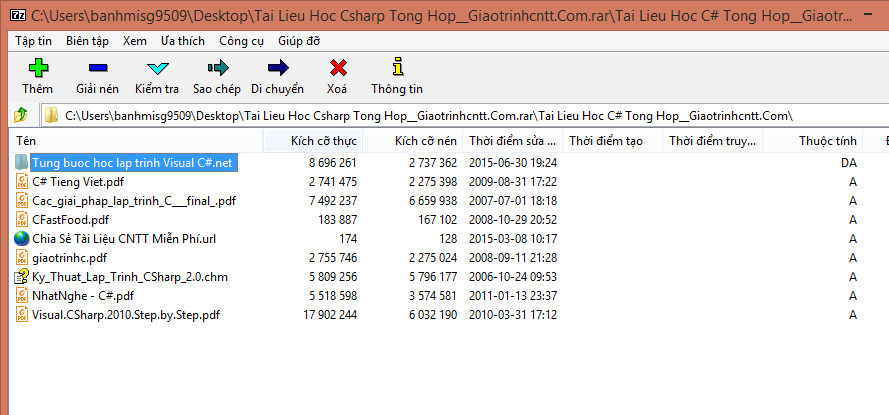Sort by Thời điểm tạo column header
The height and width of the screenshot is (415, 889).
(612, 141)
